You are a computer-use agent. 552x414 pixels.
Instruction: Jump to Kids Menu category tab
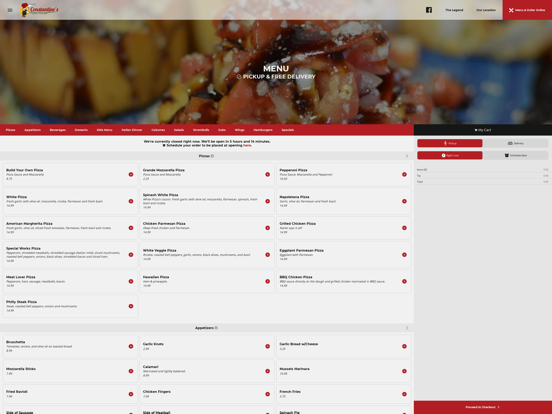point(105,130)
